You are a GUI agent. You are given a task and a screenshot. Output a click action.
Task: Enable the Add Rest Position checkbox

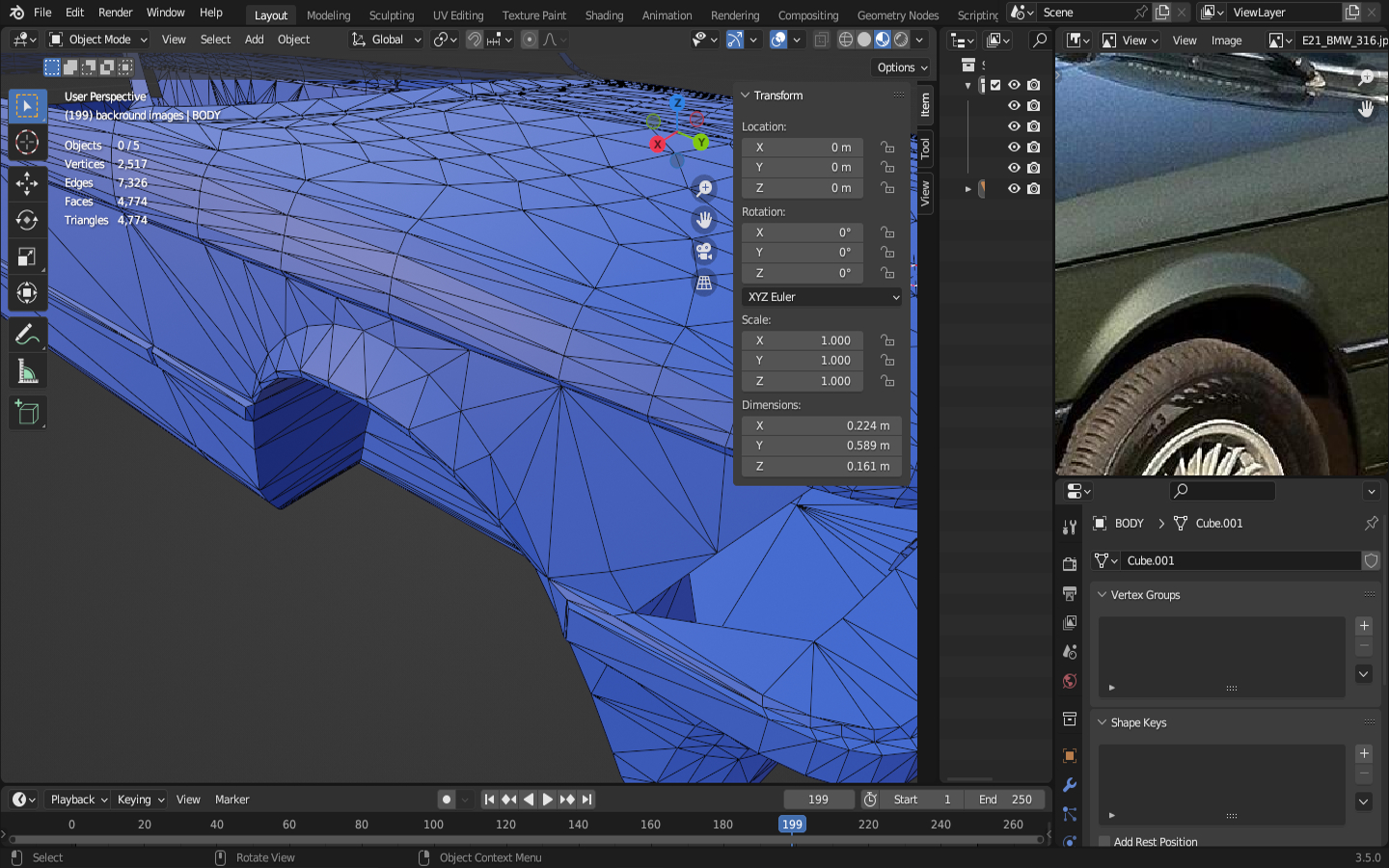1104,842
